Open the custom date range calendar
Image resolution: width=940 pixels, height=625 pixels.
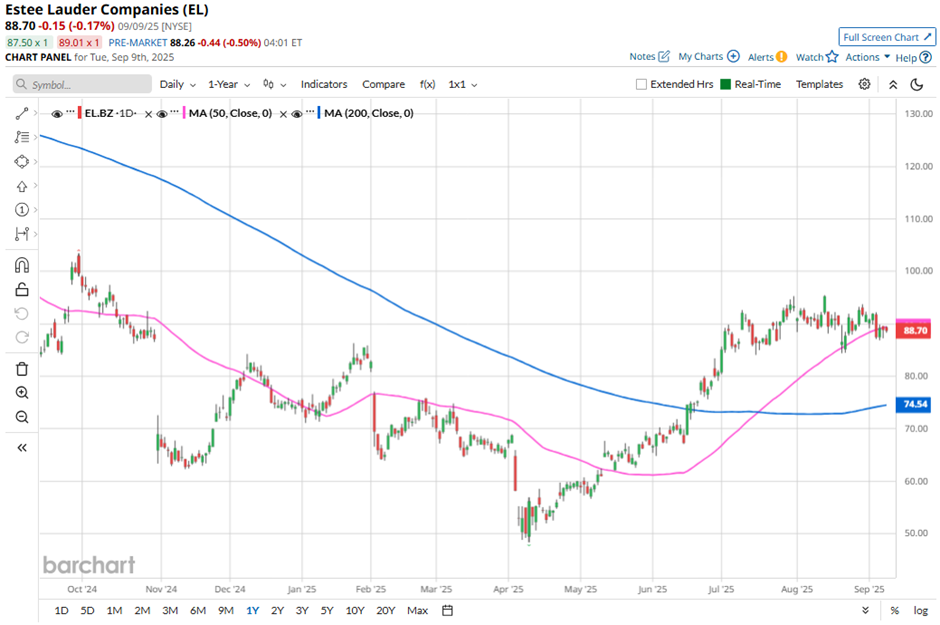(x=447, y=610)
